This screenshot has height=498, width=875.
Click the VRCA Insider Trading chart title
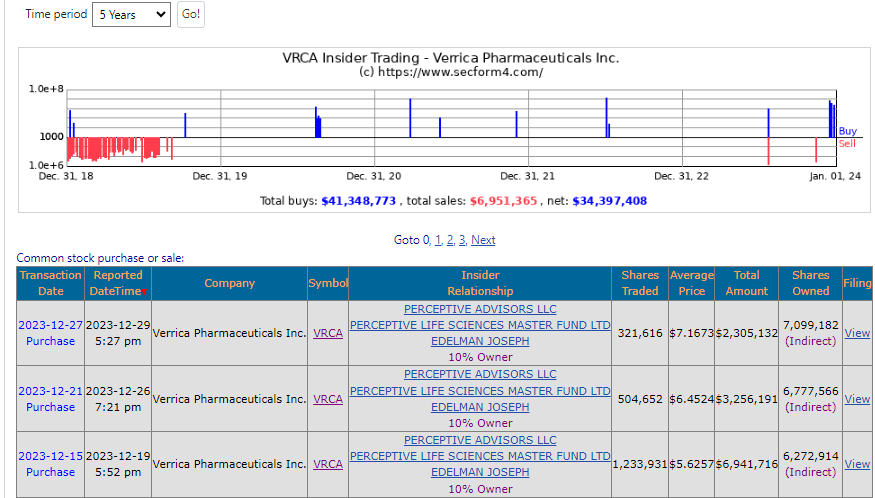point(451,58)
